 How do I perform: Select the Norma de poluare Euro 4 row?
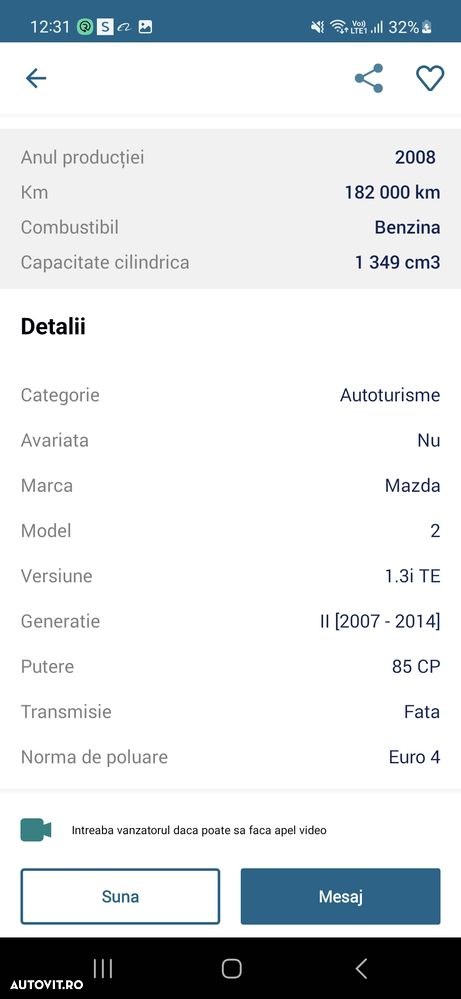[230, 757]
